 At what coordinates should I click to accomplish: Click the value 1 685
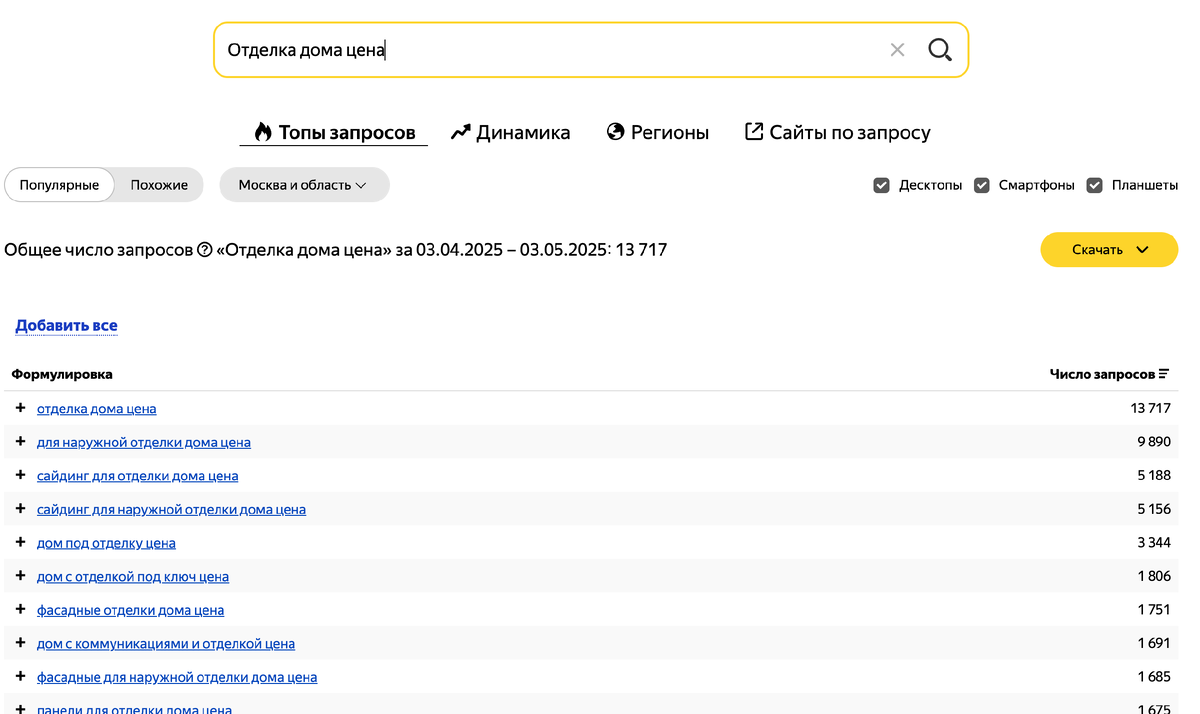click(1154, 677)
